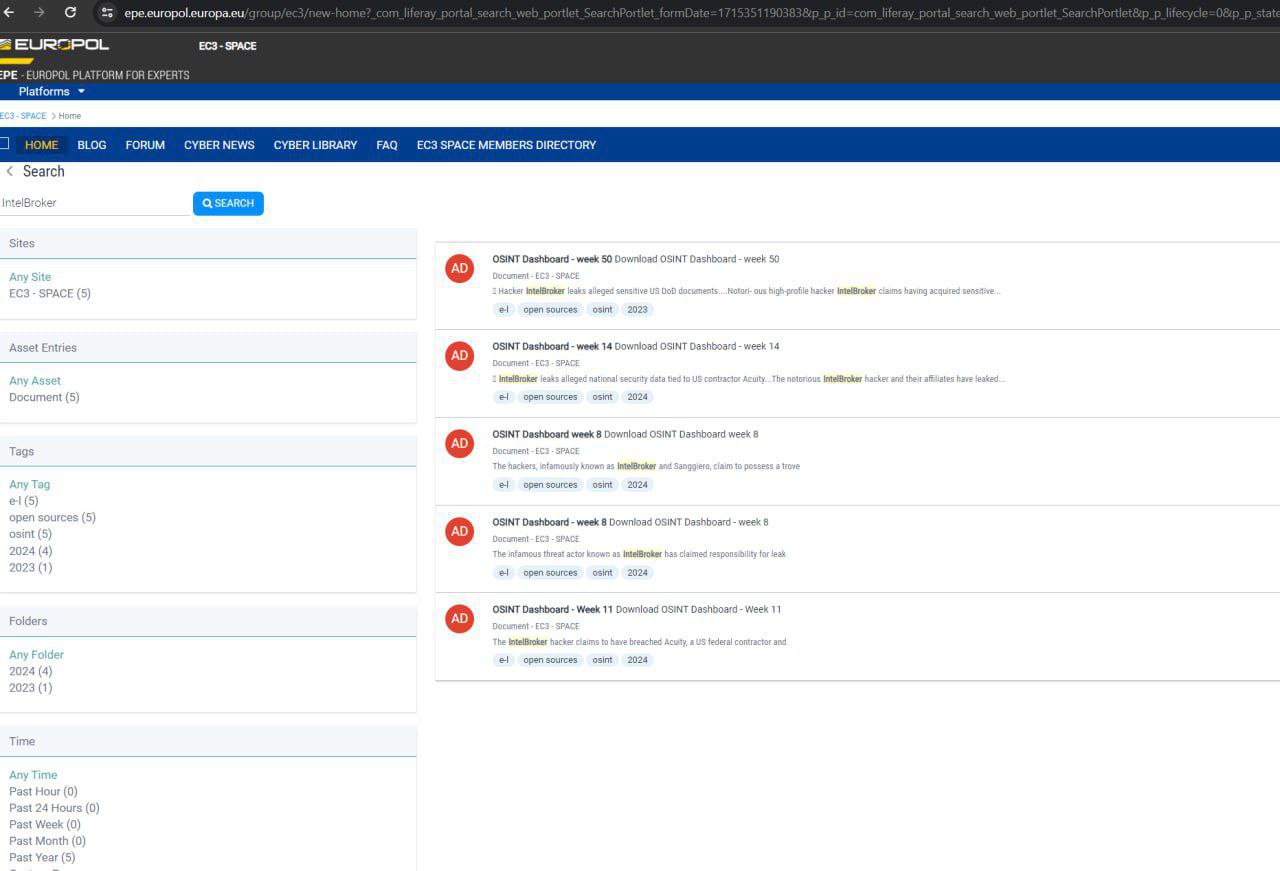
Task: Click the browser reload icon
Action: [70, 12]
